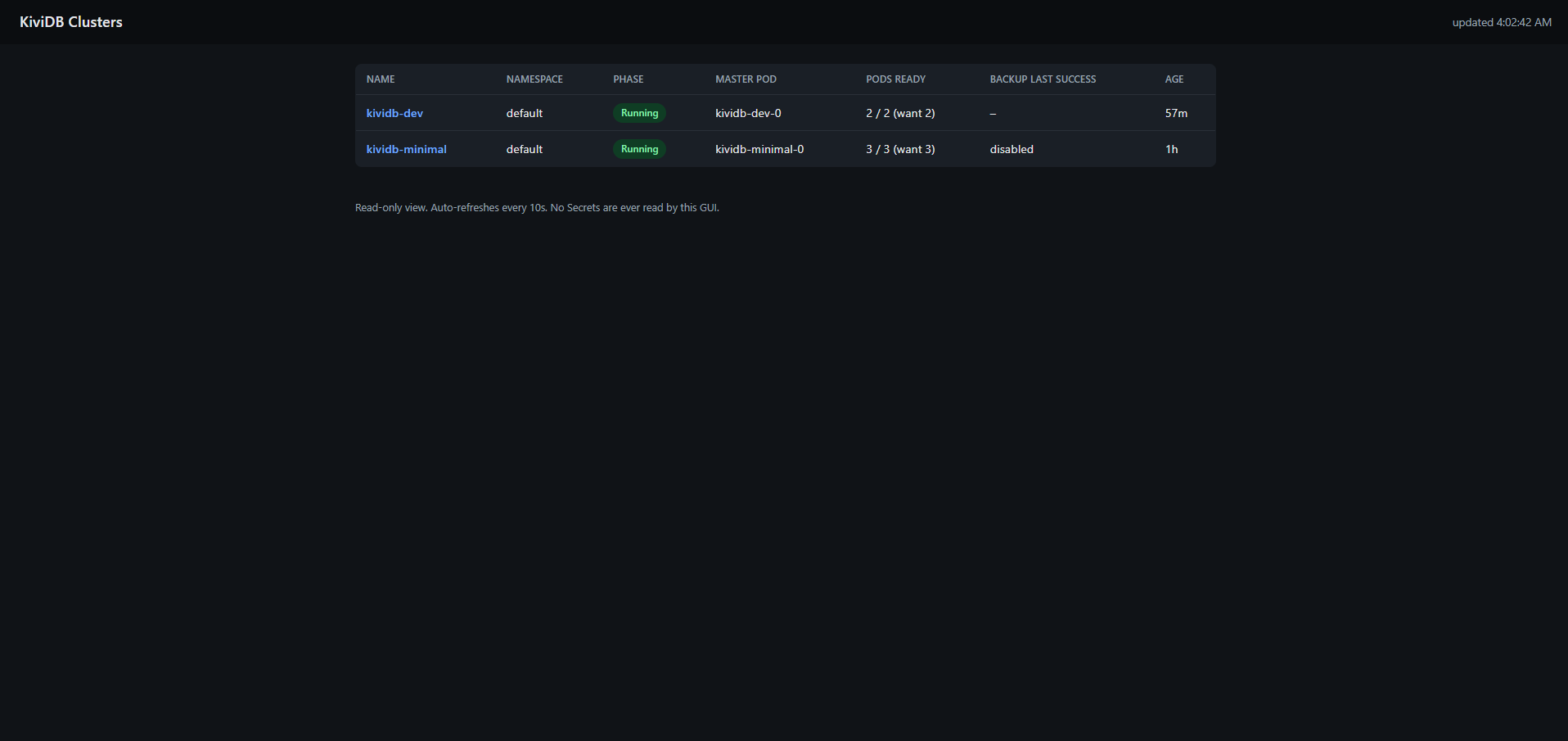
Task: Click the PODS READY column header
Action: point(895,79)
